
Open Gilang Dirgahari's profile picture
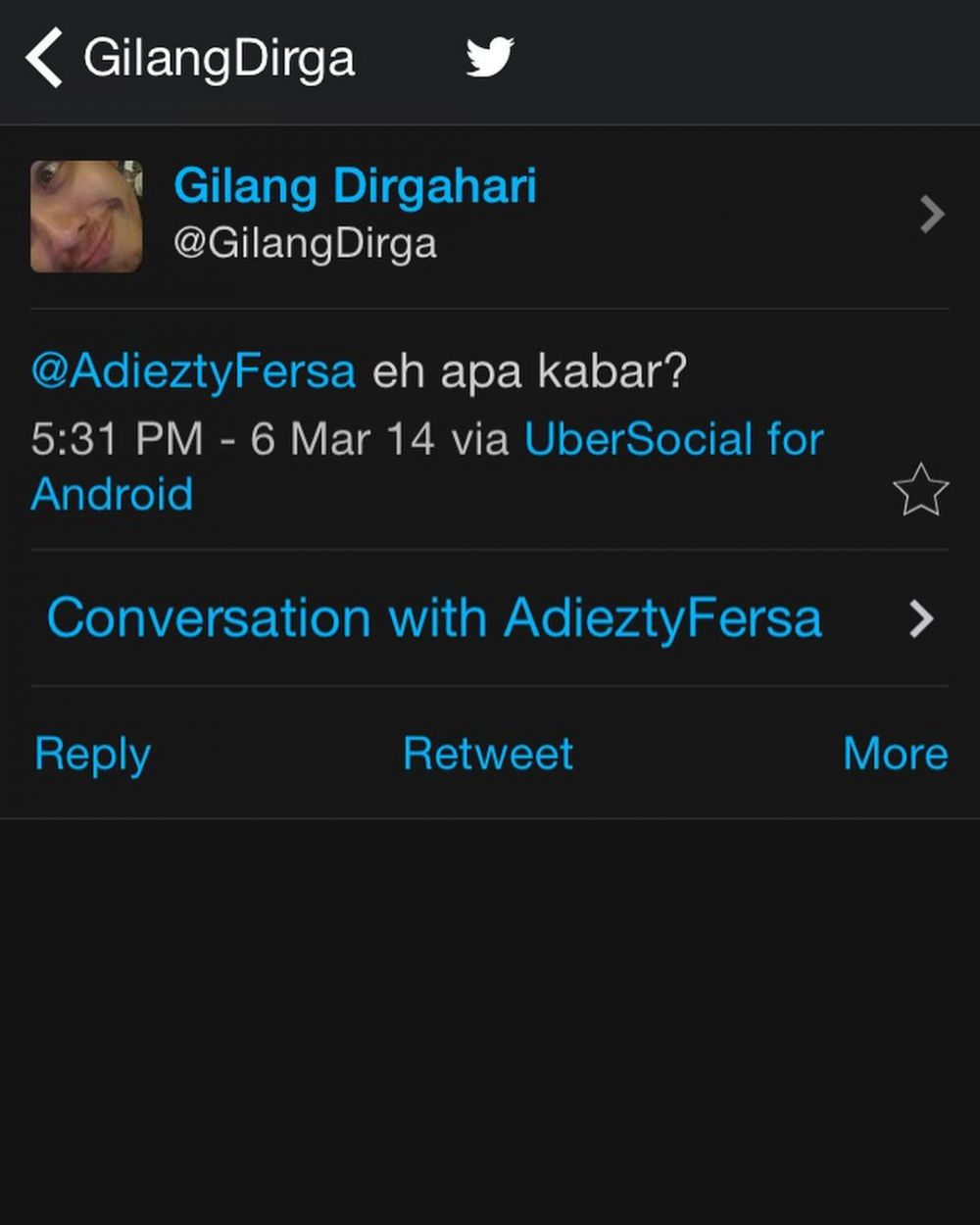click(x=86, y=216)
